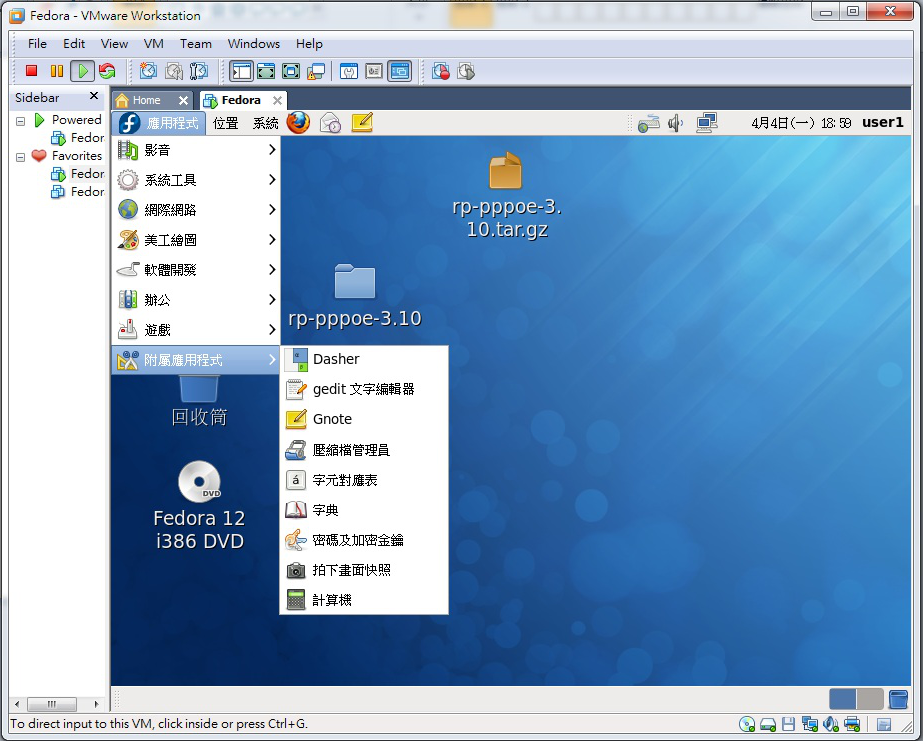Open the mail client panel icon
The height and width of the screenshot is (741, 923).
[x=330, y=122]
